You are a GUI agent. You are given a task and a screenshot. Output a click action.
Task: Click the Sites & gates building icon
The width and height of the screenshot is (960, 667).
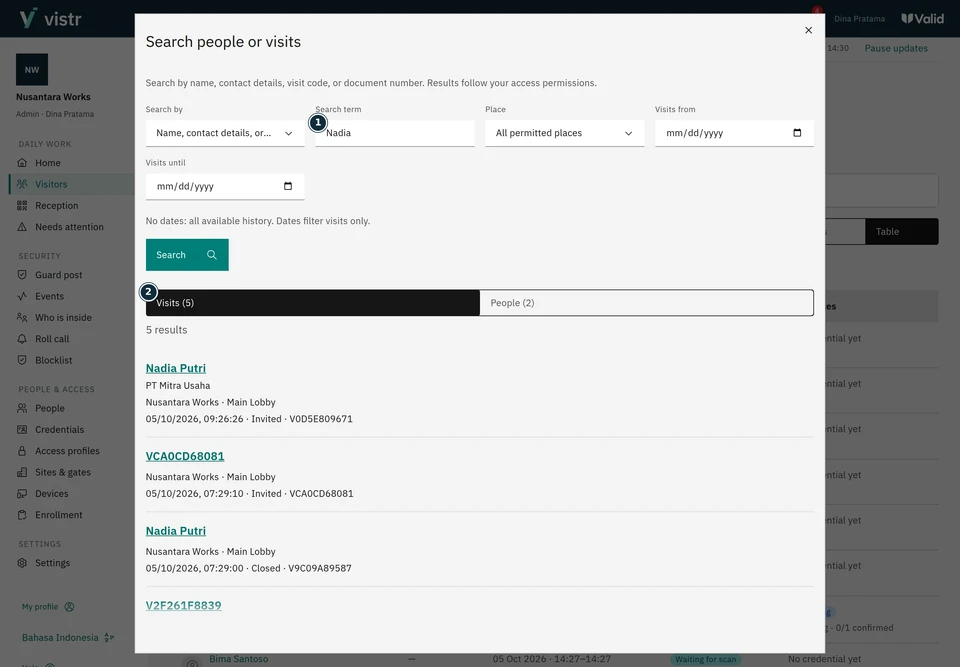(22, 472)
